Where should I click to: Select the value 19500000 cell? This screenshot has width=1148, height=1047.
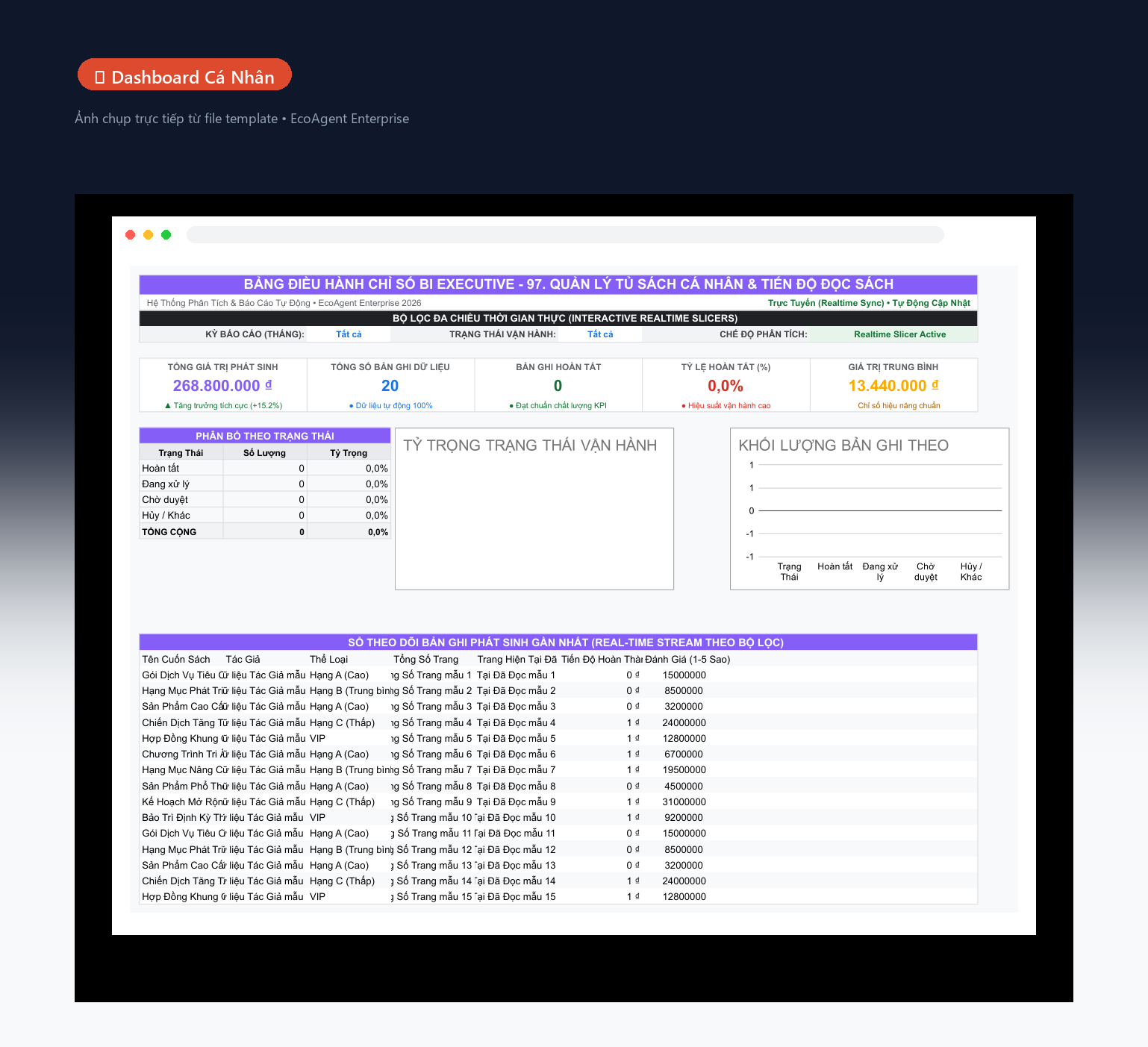tap(684, 770)
